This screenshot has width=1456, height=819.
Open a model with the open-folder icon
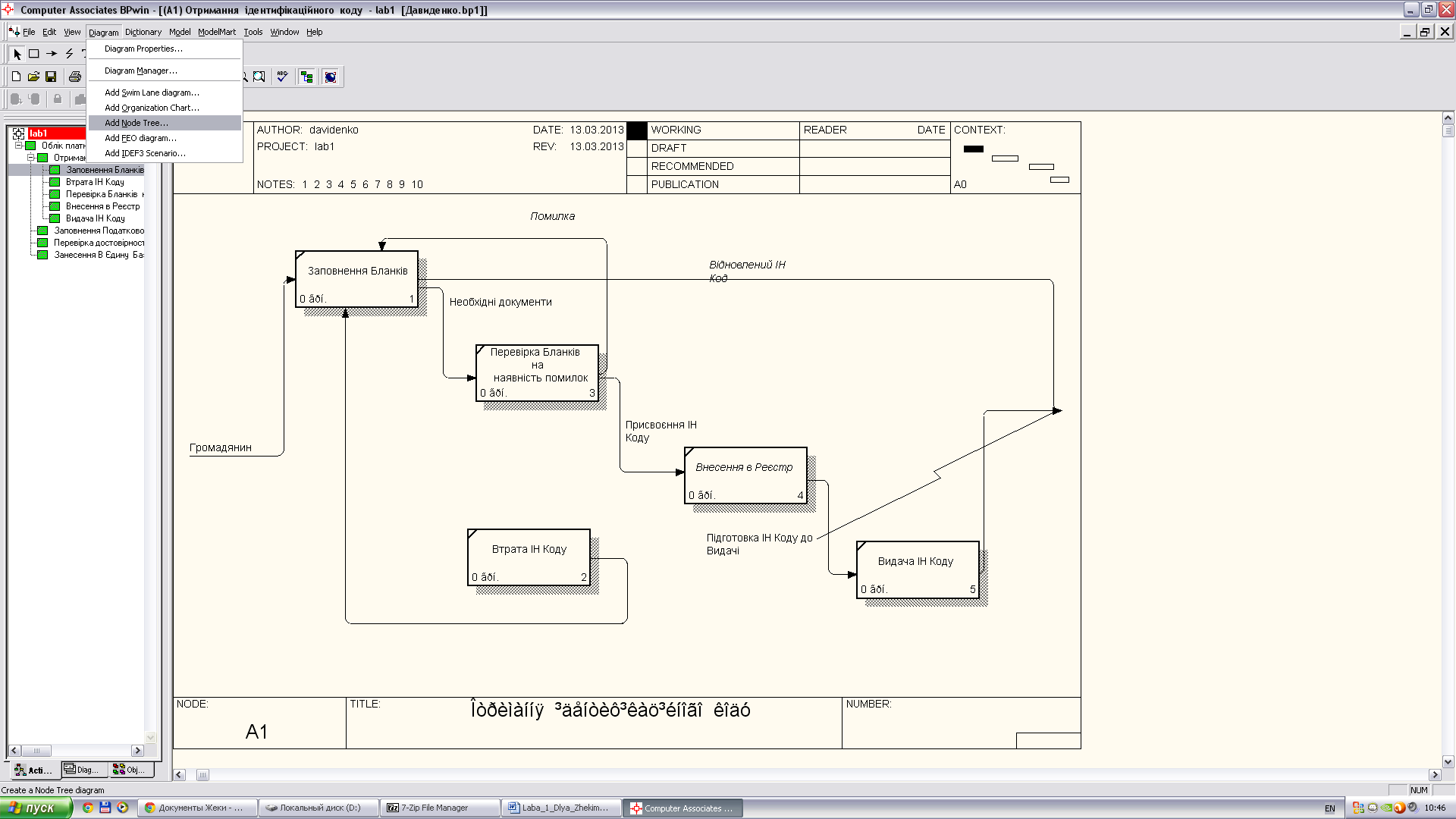(33, 77)
